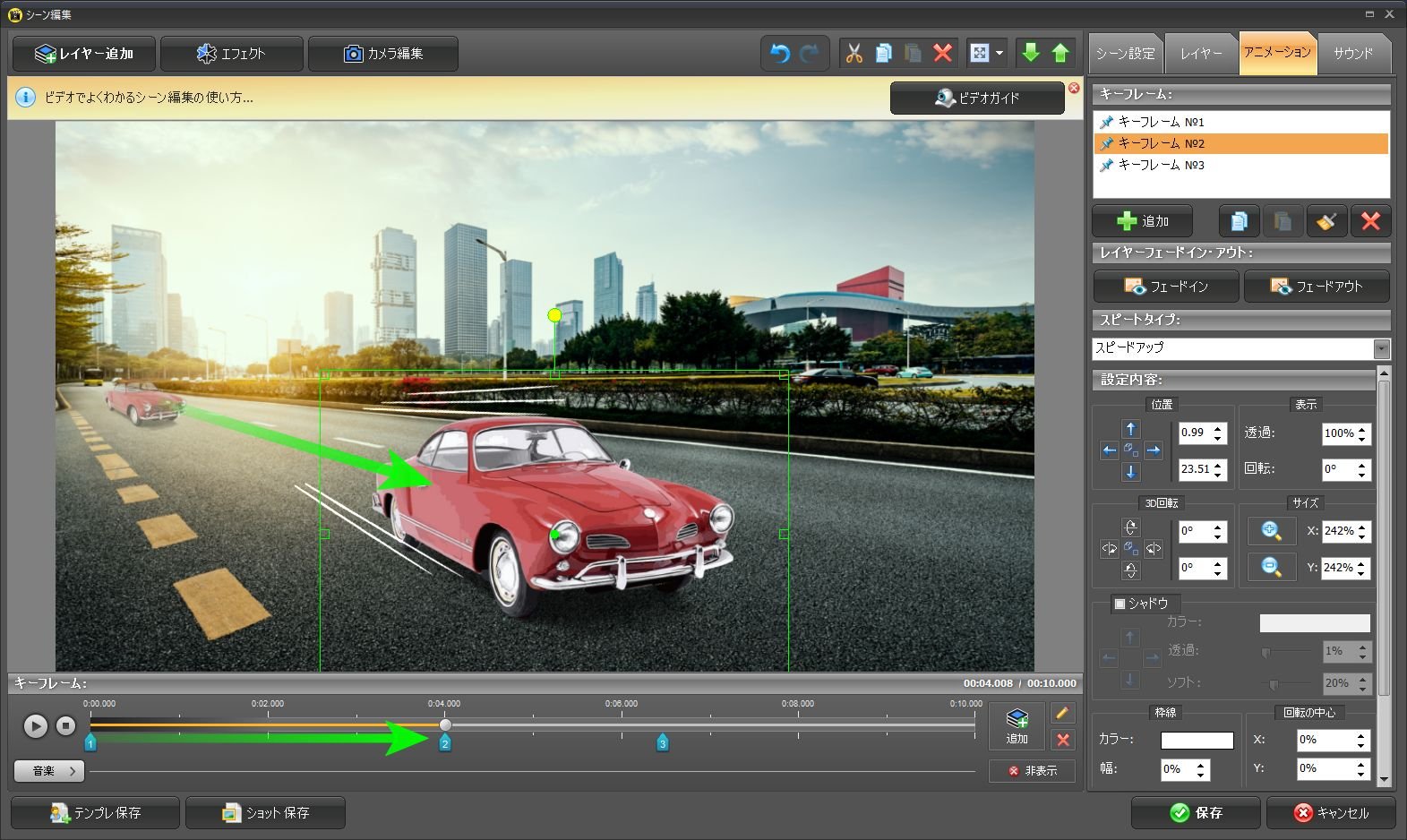
Task: Select キーフレーム №2 in the list
Action: click(1241, 143)
